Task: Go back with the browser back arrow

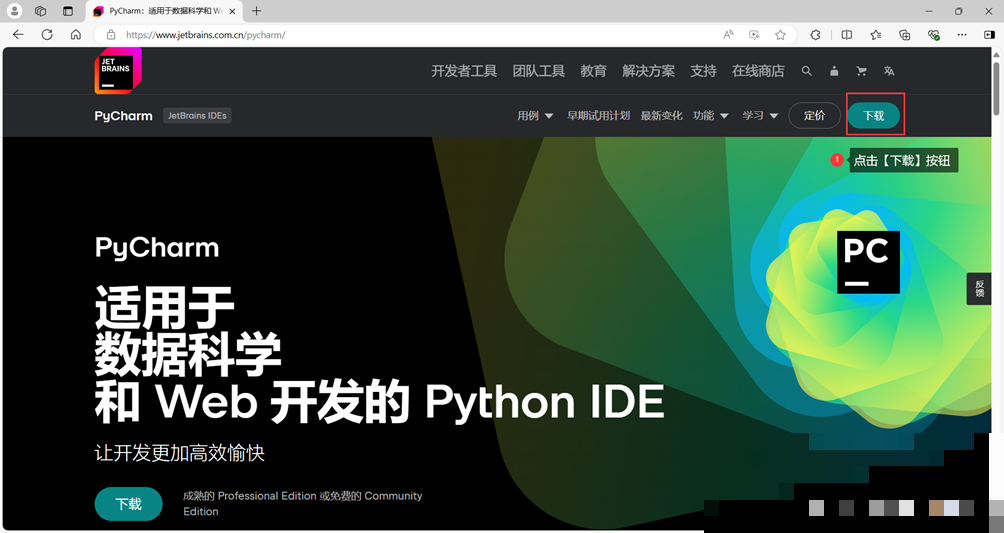Action: [18, 35]
